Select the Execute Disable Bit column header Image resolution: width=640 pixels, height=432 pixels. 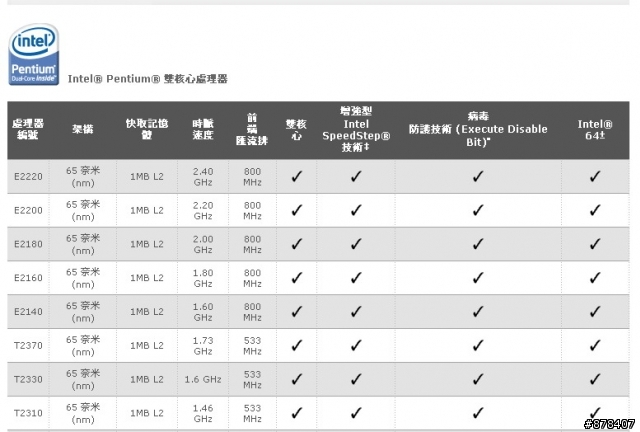[478, 129]
